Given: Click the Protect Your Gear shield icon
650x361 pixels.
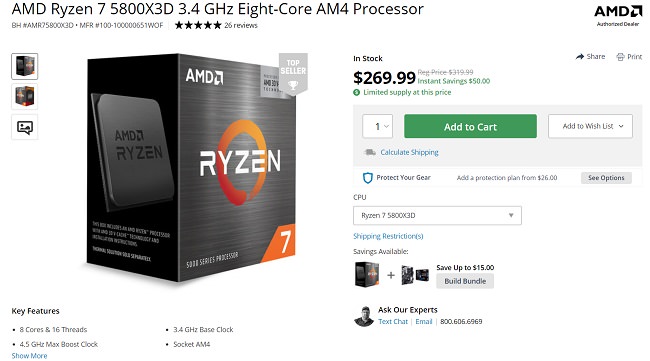Looking at the screenshot, I should coord(367,178).
